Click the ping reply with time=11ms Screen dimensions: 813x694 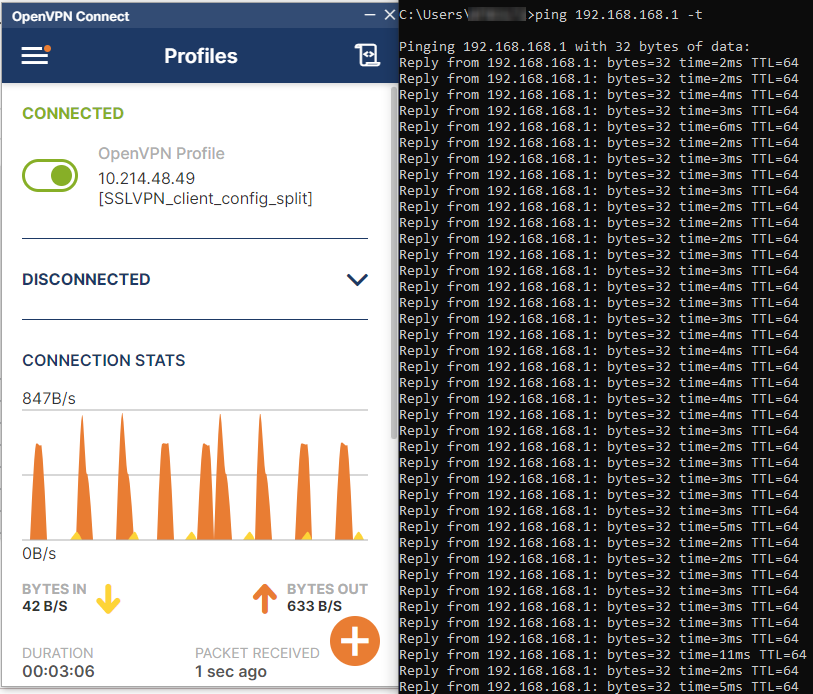tap(602, 655)
